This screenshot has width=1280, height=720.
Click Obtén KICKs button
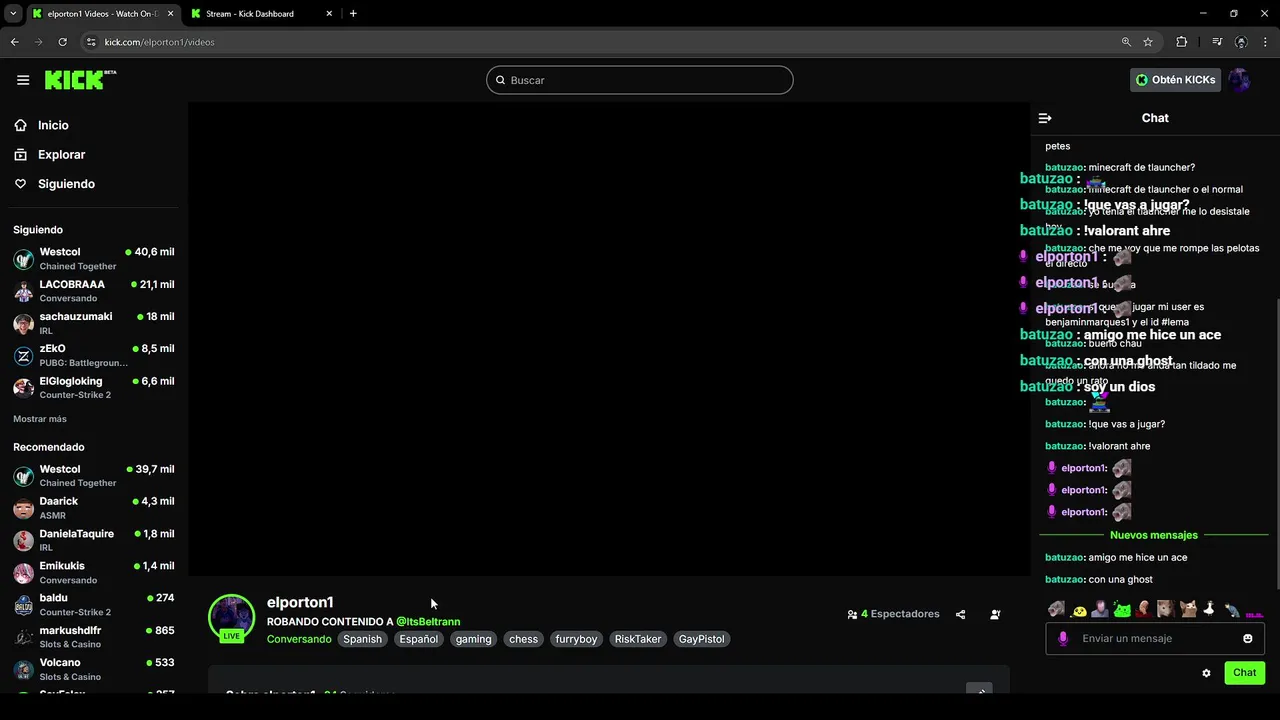pos(1175,80)
